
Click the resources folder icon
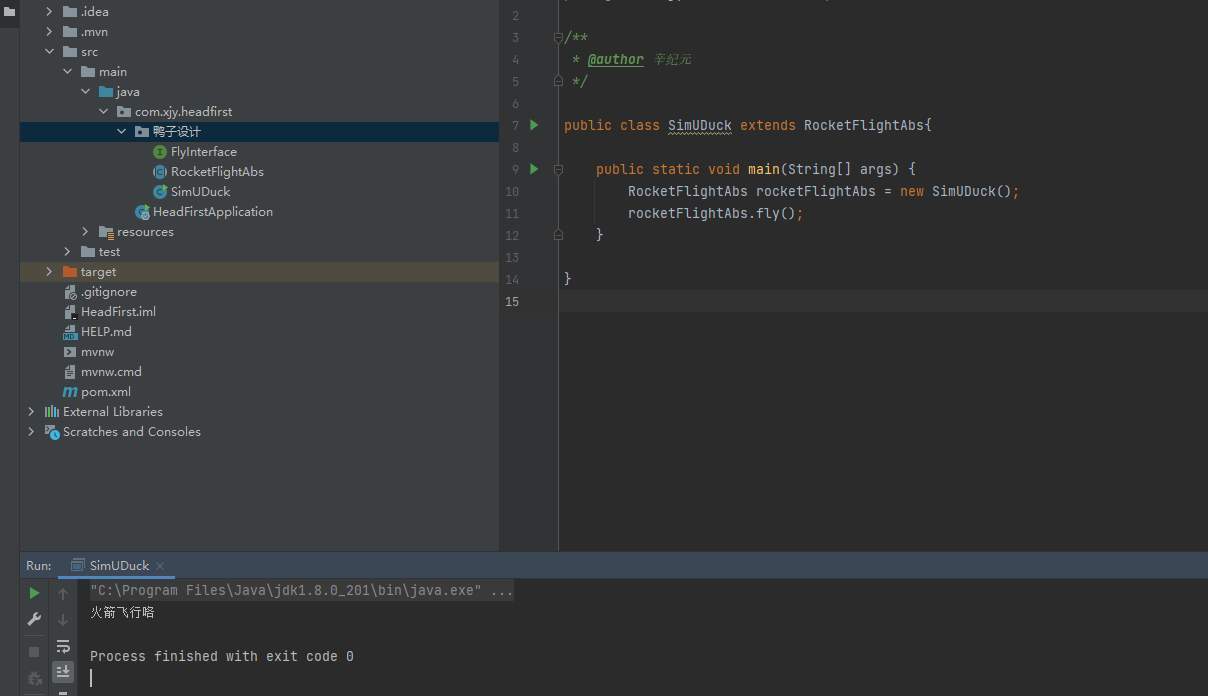pos(106,232)
